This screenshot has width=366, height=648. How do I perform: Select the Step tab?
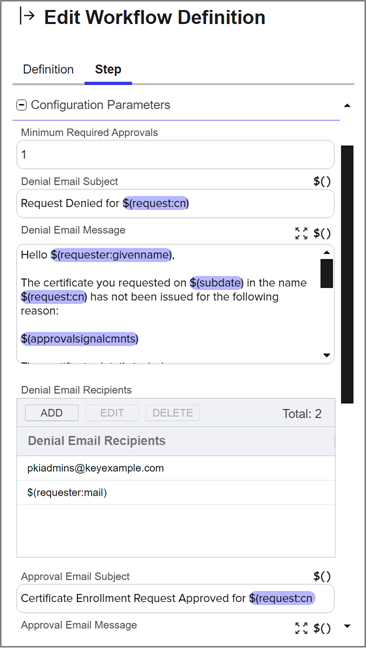coord(108,69)
